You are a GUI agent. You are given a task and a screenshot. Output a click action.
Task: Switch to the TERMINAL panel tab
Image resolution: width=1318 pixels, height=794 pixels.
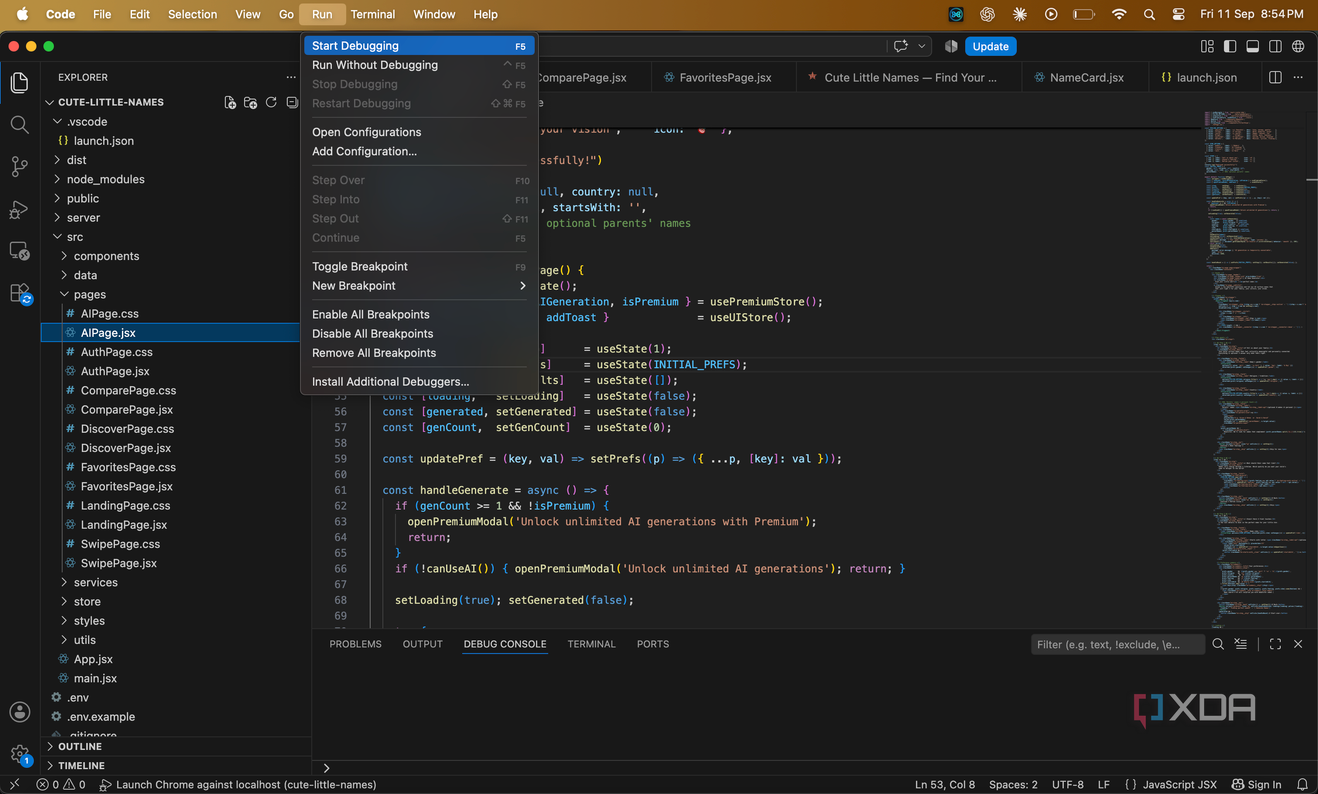(x=591, y=644)
